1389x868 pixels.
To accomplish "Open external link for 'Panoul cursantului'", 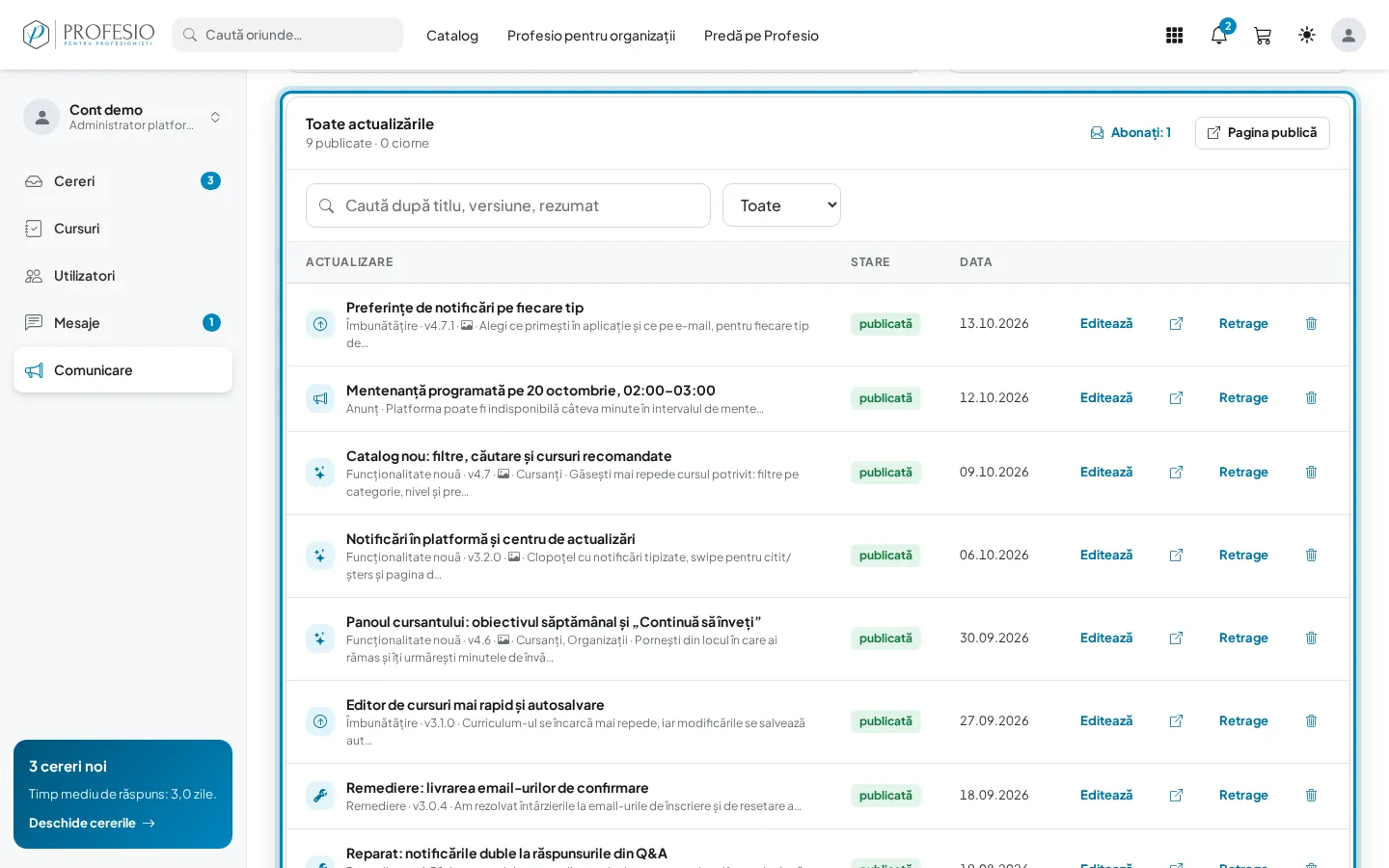I will (x=1176, y=638).
